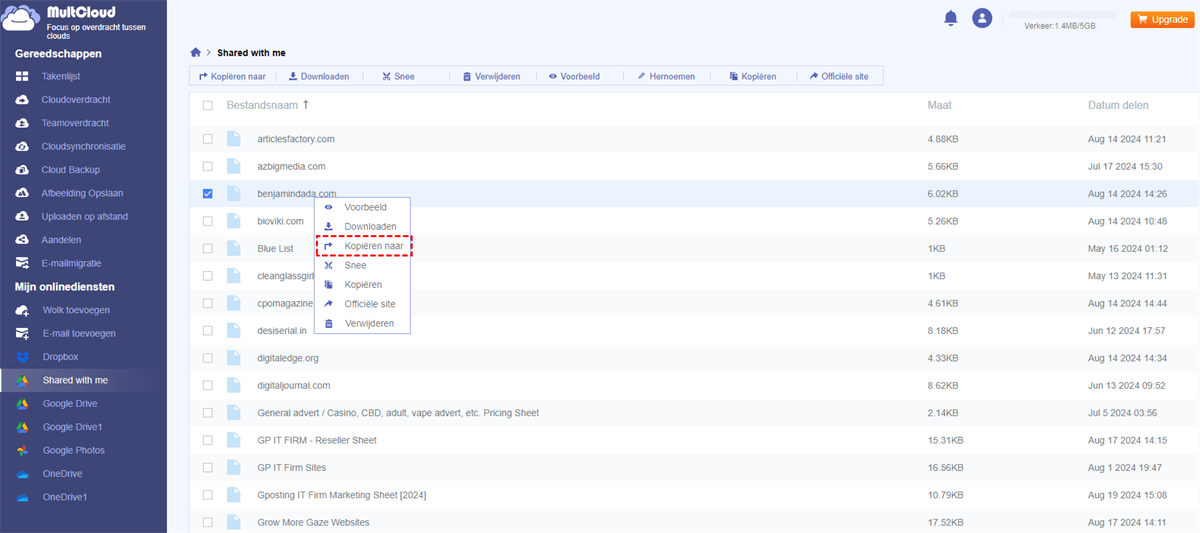Open Teamoverdracht tool
Image resolution: width=1200 pixels, height=533 pixels.
pyautogui.click(x=75, y=123)
